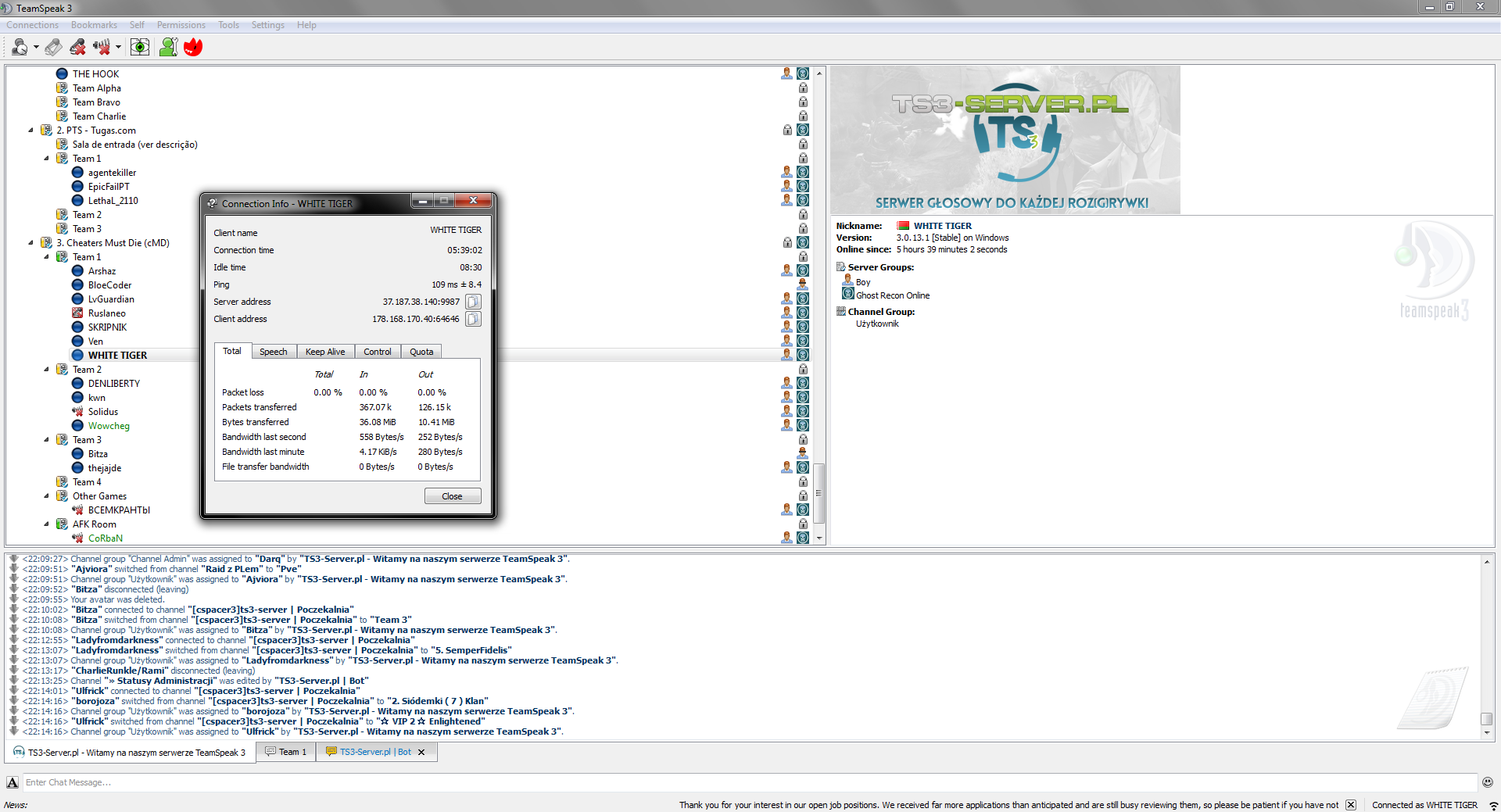Toggle the mute microphone icon
The image size is (1501, 812).
point(77,48)
